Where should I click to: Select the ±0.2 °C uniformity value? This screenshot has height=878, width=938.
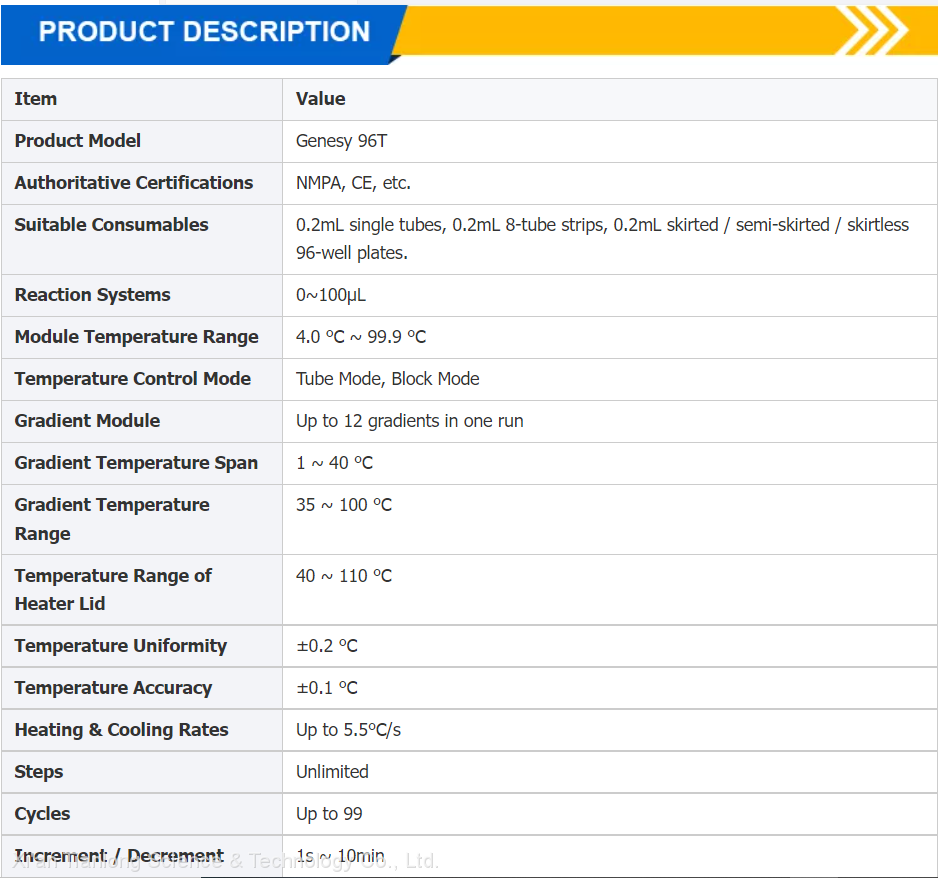(326, 646)
